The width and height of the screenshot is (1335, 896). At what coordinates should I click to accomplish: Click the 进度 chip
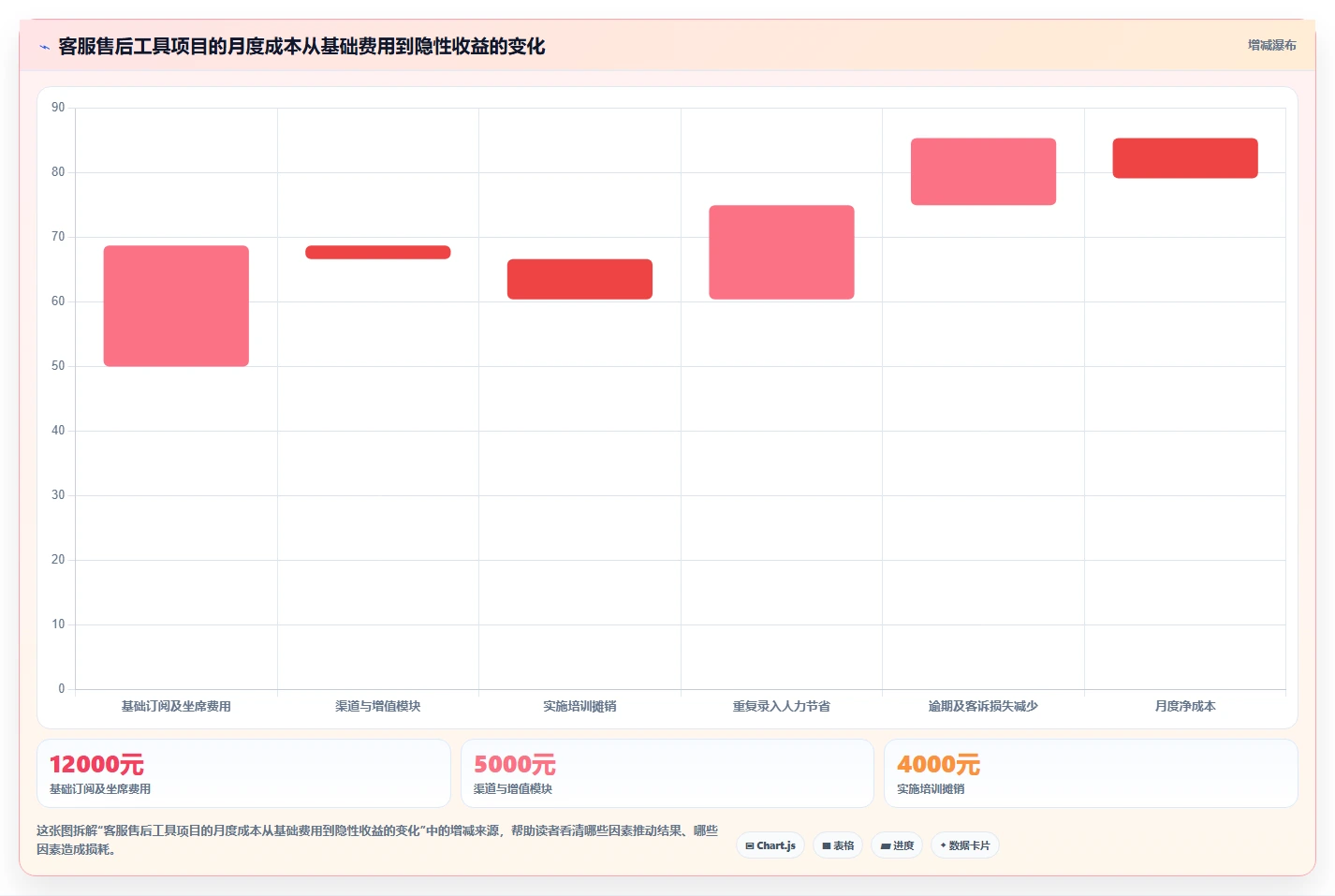point(897,845)
